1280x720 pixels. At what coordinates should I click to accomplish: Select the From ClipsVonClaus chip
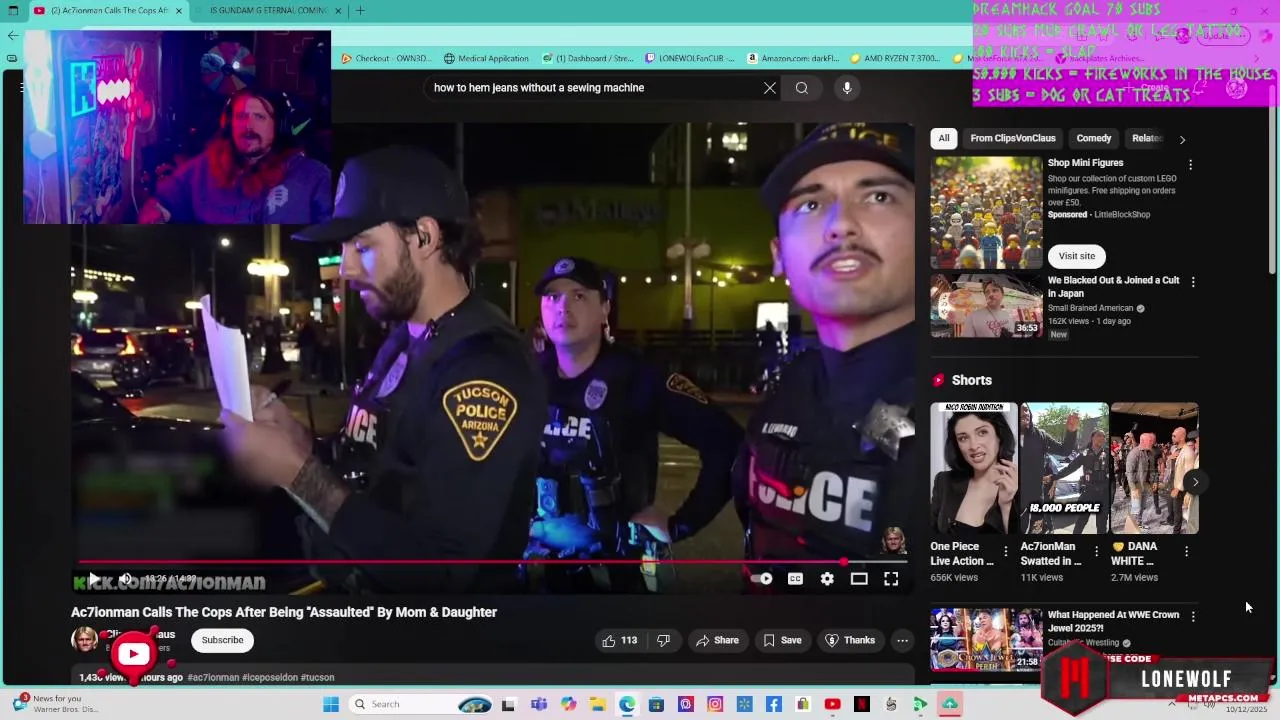(x=1013, y=138)
